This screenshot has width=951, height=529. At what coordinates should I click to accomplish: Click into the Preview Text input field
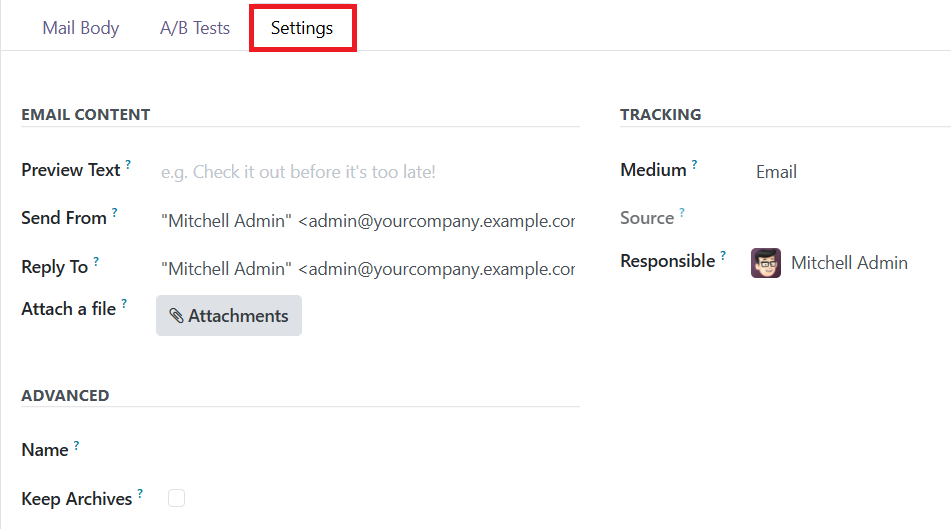tap(368, 172)
